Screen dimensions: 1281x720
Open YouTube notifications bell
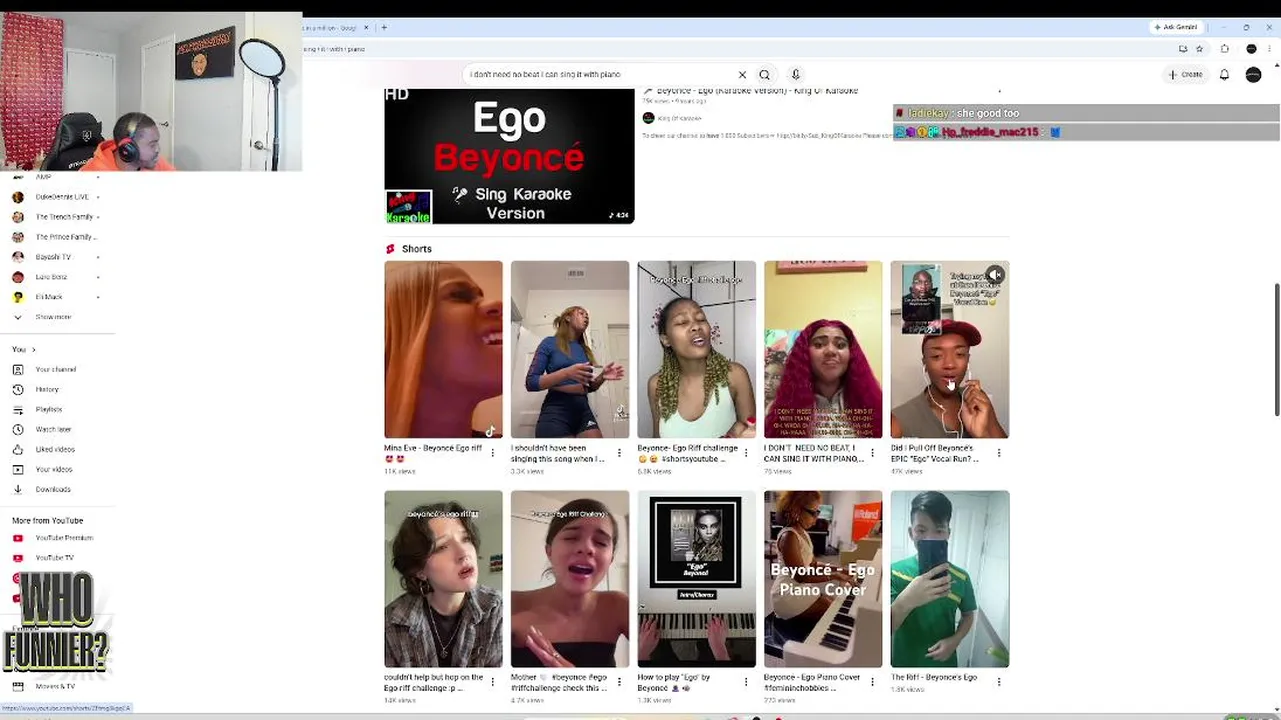[x=1224, y=74]
